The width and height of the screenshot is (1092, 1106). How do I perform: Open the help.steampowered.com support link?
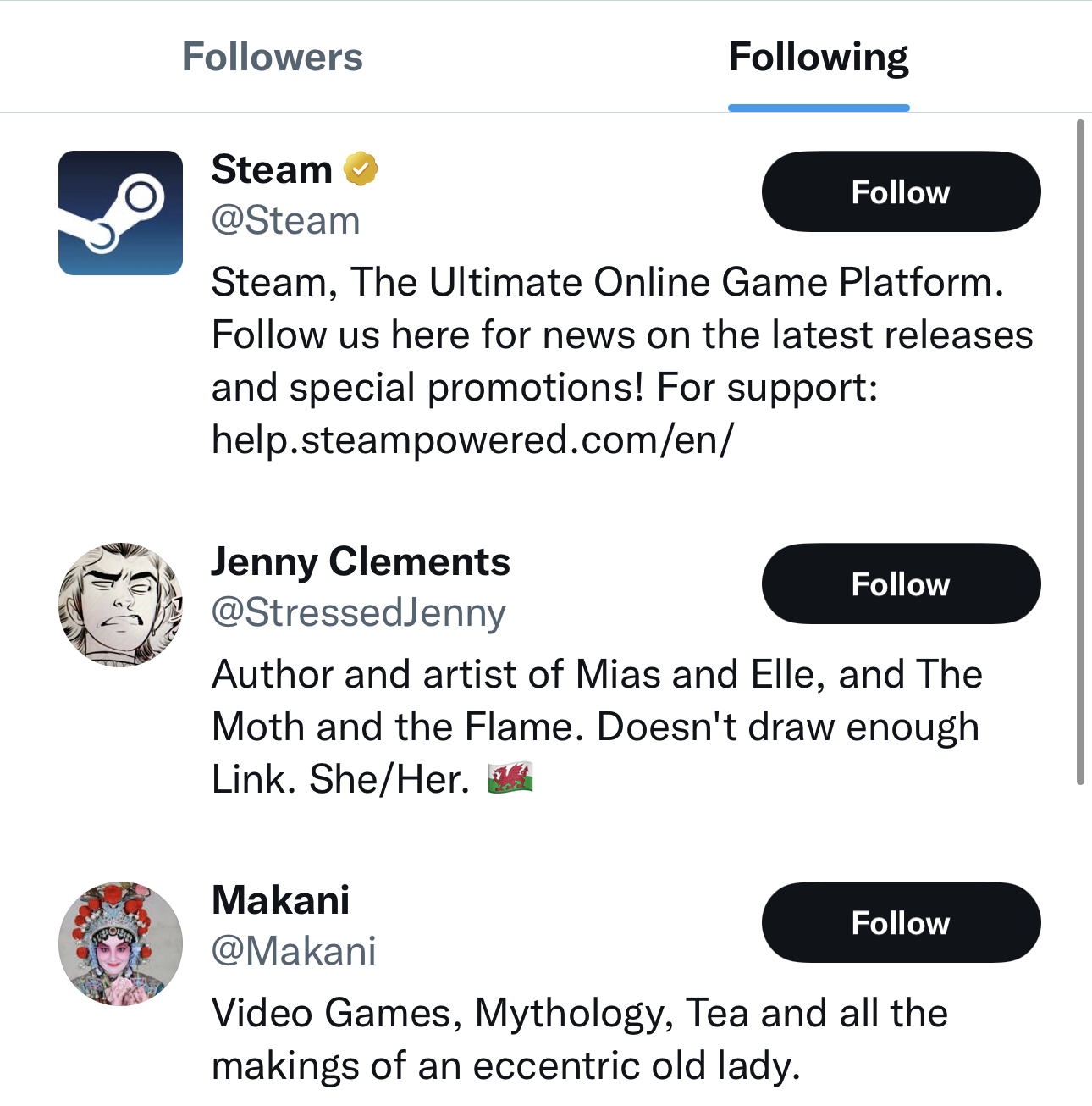(472, 440)
